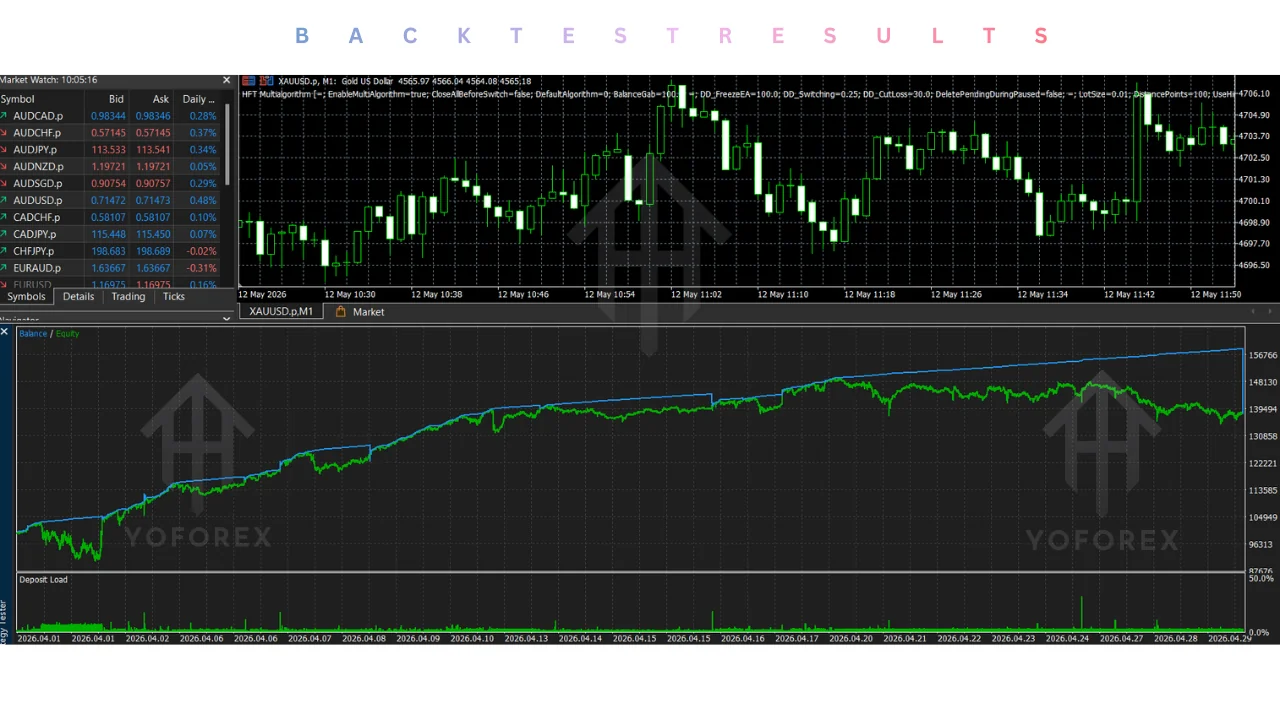
Task: Click the 12 May 11:02 time label
Action: [696, 295]
